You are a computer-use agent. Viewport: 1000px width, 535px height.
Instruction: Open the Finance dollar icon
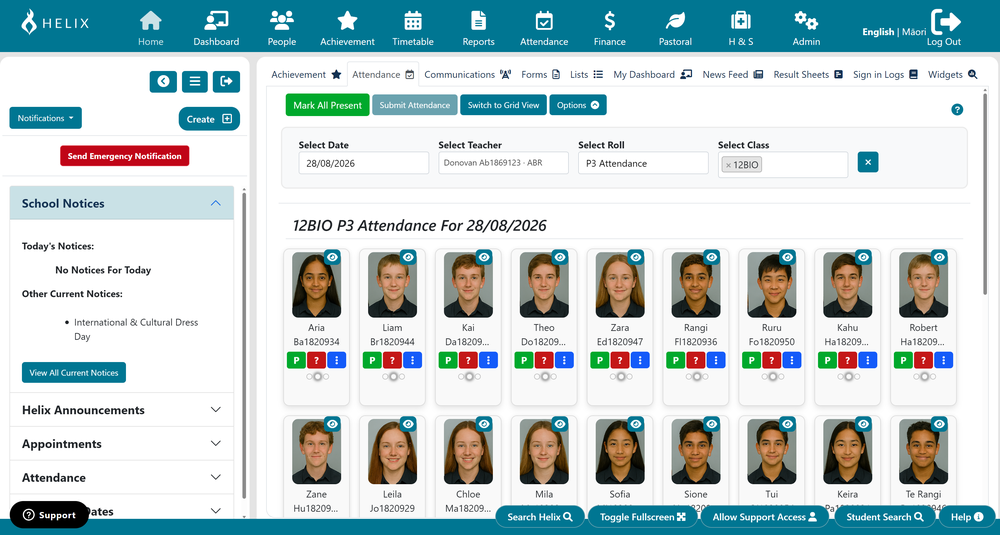pyautogui.click(x=610, y=28)
